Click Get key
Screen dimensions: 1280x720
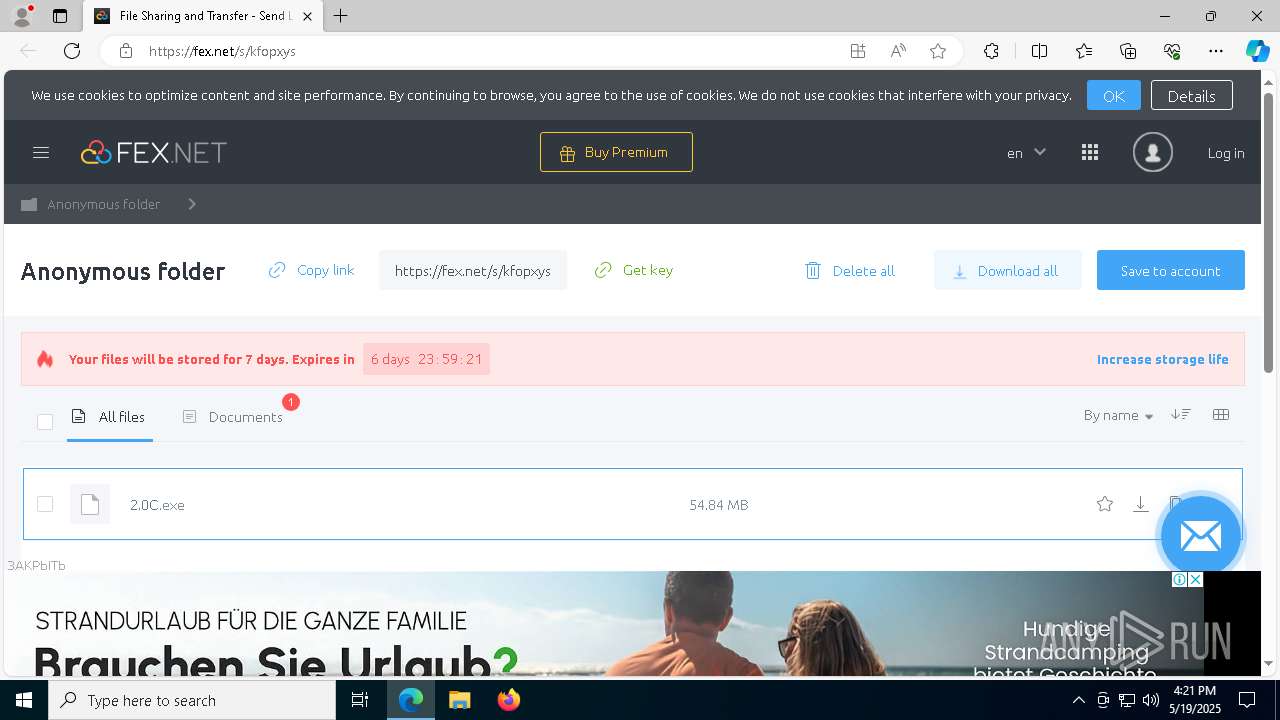click(634, 270)
